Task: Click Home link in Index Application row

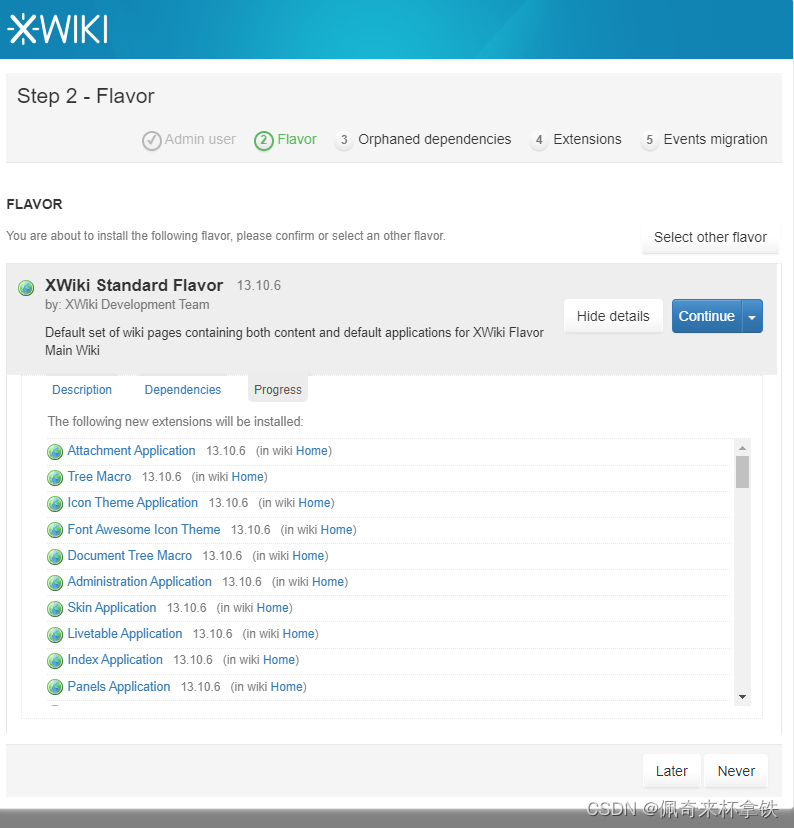Action: click(x=279, y=660)
